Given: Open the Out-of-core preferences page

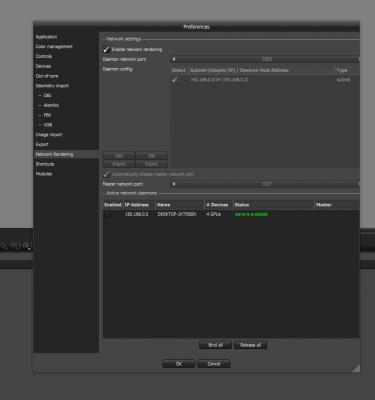Looking at the screenshot, I should pyautogui.click(x=47, y=76).
